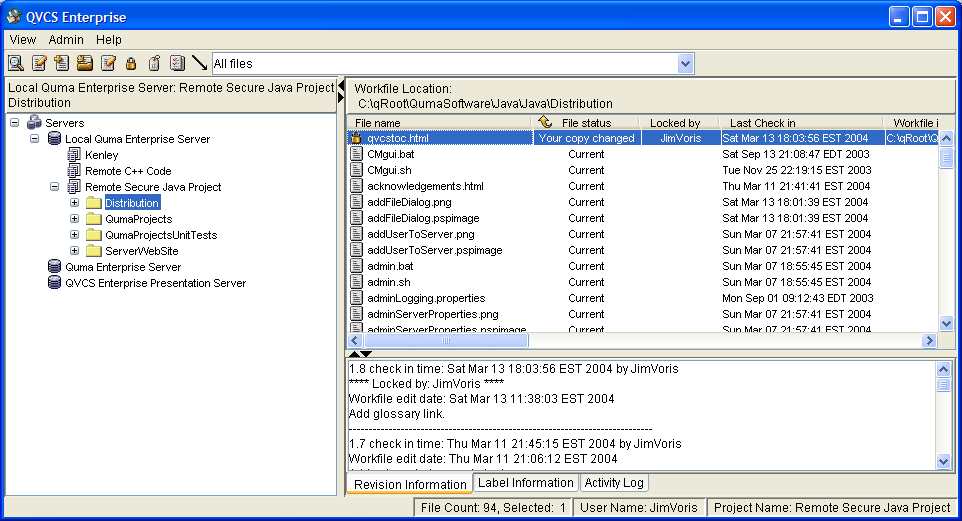Click the icon in the File status header

(x=545, y=122)
